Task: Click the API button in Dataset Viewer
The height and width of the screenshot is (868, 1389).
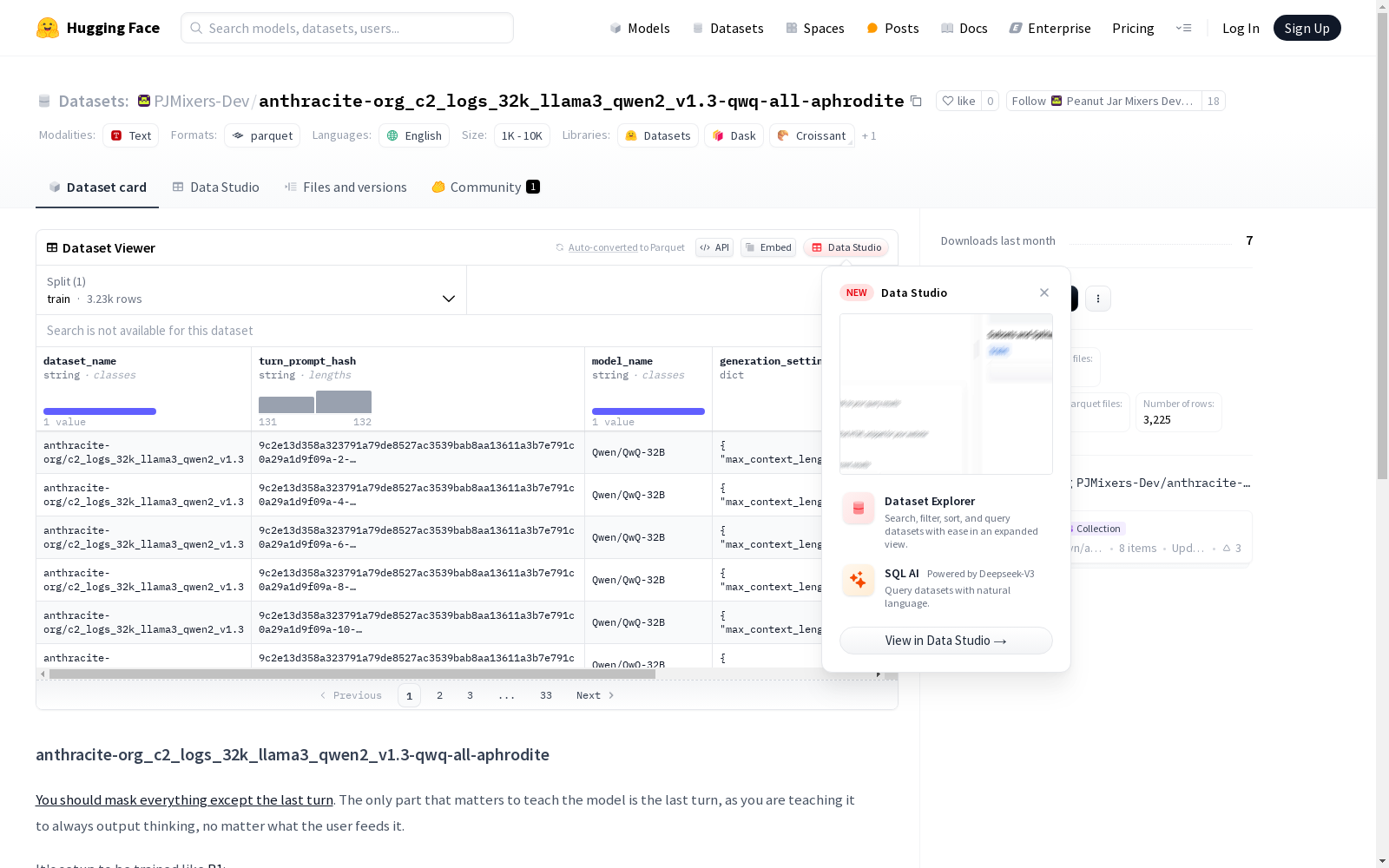Action: [714, 247]
